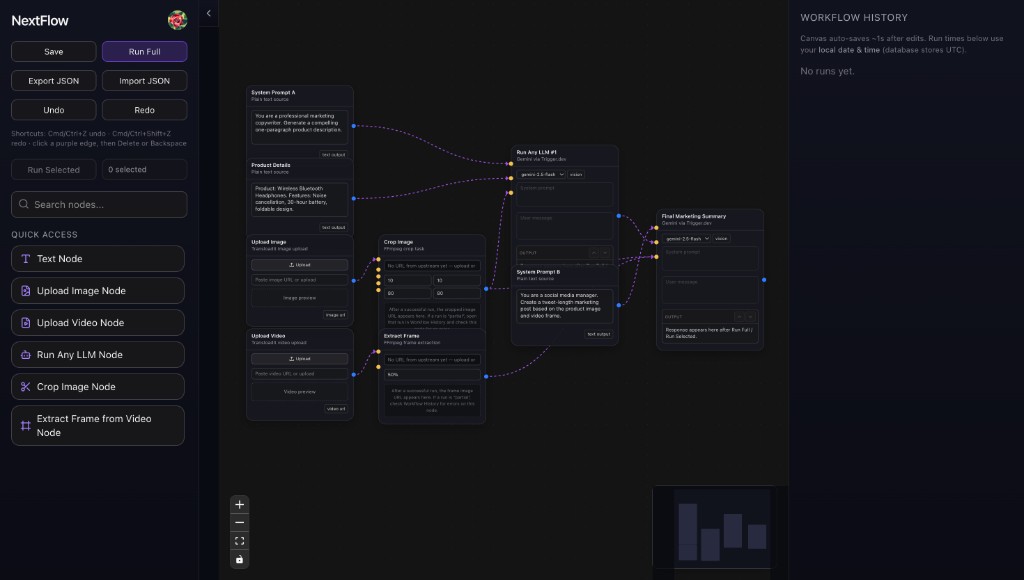Add a Crop Image Node

[98, 387]
